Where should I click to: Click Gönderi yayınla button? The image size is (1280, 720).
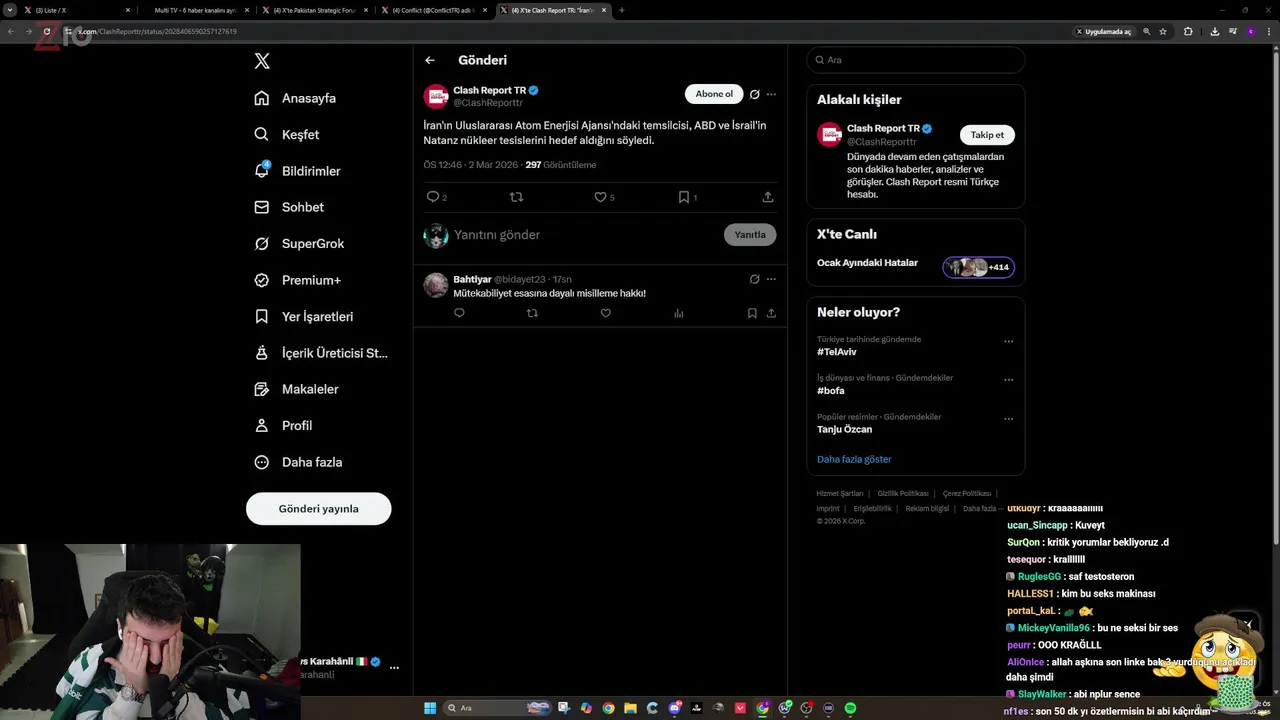tap(318, 508)
